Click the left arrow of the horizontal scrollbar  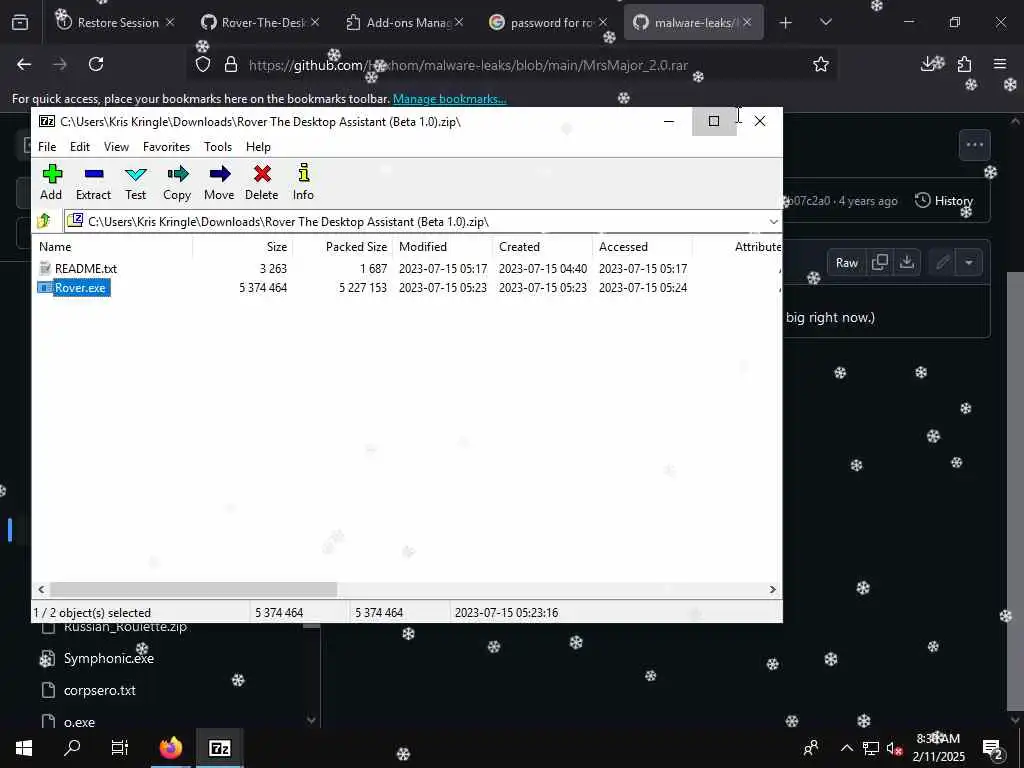point(42,590)
